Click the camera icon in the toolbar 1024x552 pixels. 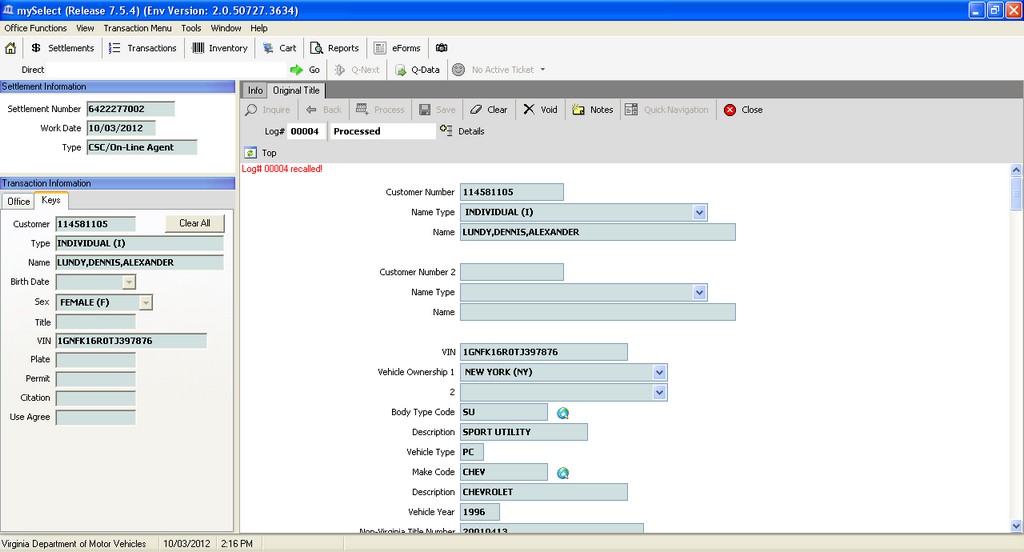point(441,48)
